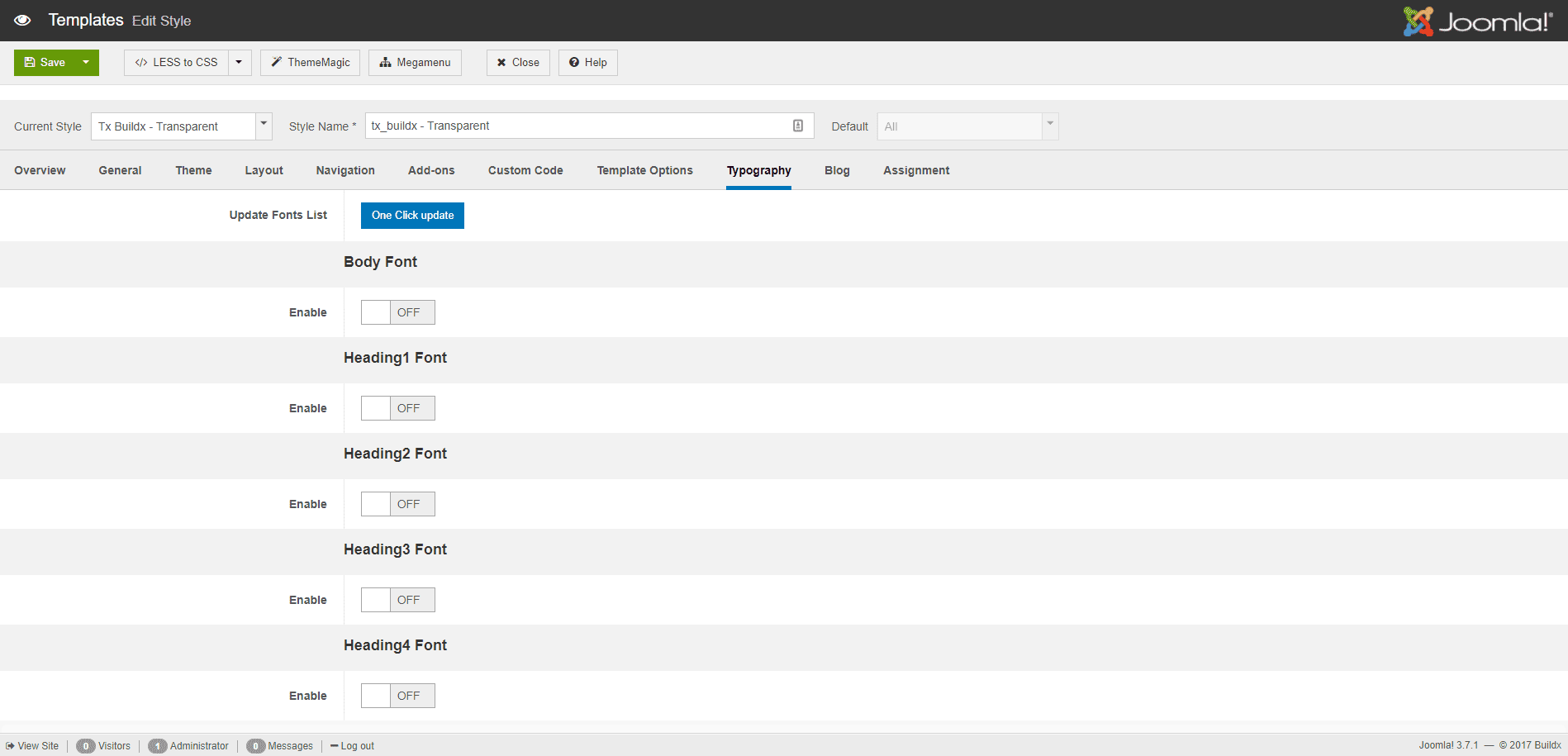Switch on the Heading3 Font toggle
Screen dimensions: 1568x756
click(397, 600)
